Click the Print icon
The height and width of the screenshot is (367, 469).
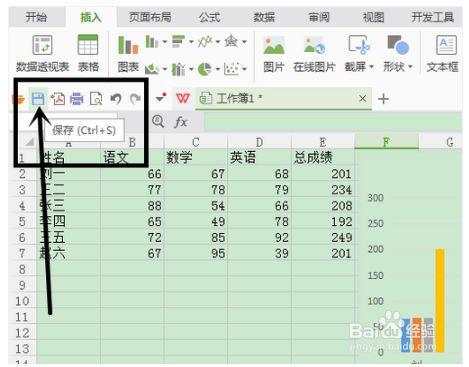coord(77,99)
